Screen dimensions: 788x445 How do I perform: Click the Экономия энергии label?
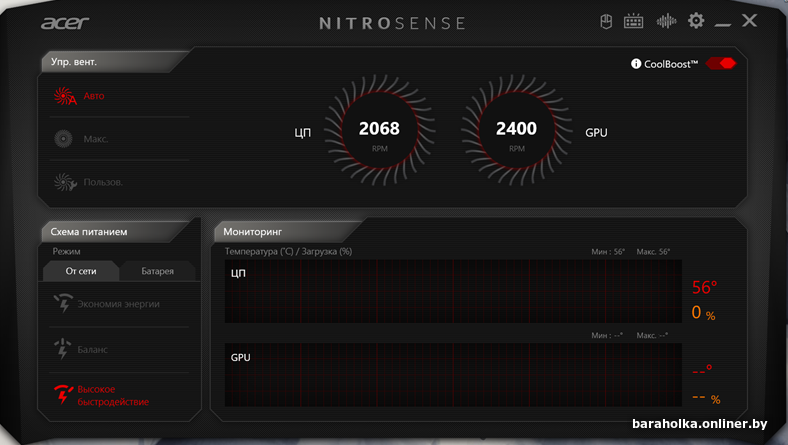point(119,304)
